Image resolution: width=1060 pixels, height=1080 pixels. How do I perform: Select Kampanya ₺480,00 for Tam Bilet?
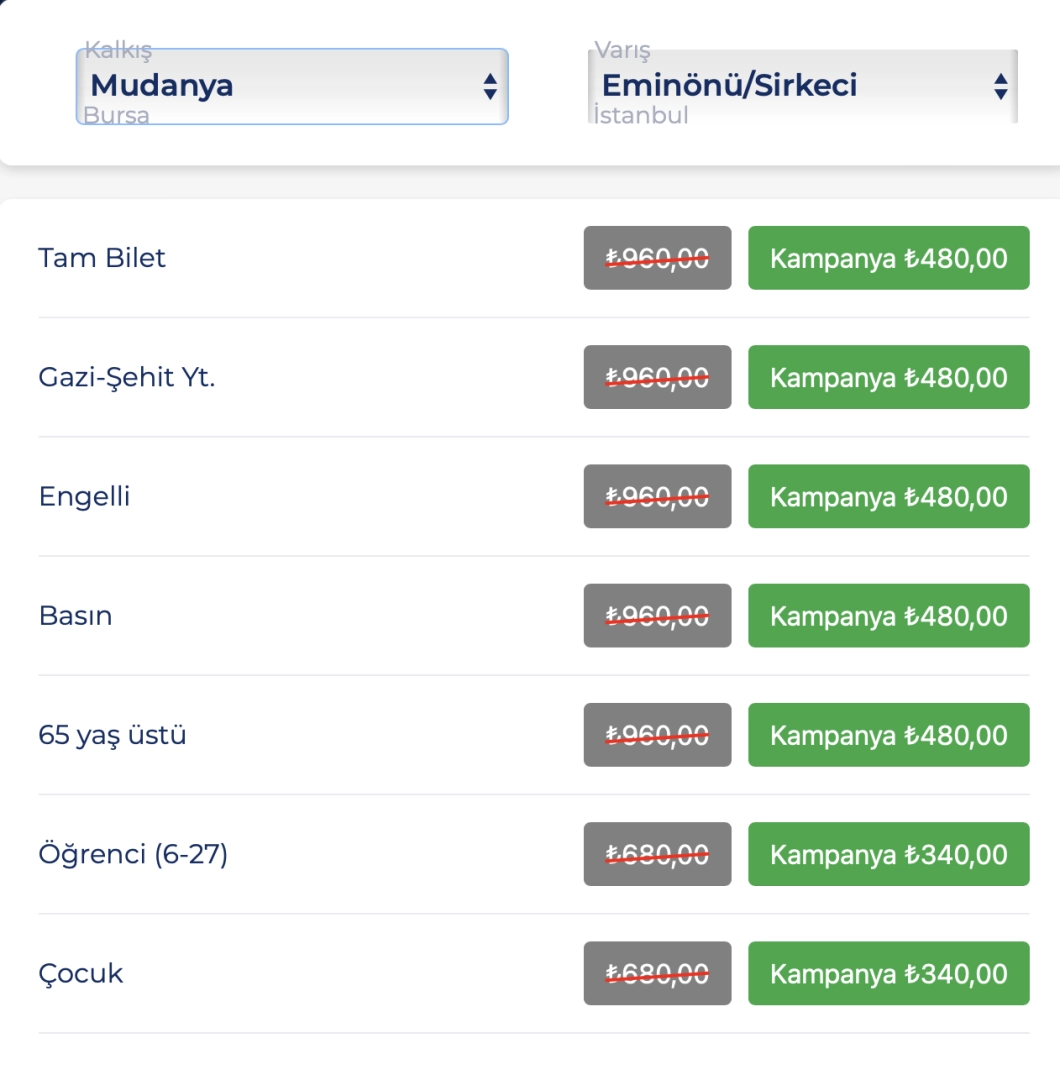[888, 258]
